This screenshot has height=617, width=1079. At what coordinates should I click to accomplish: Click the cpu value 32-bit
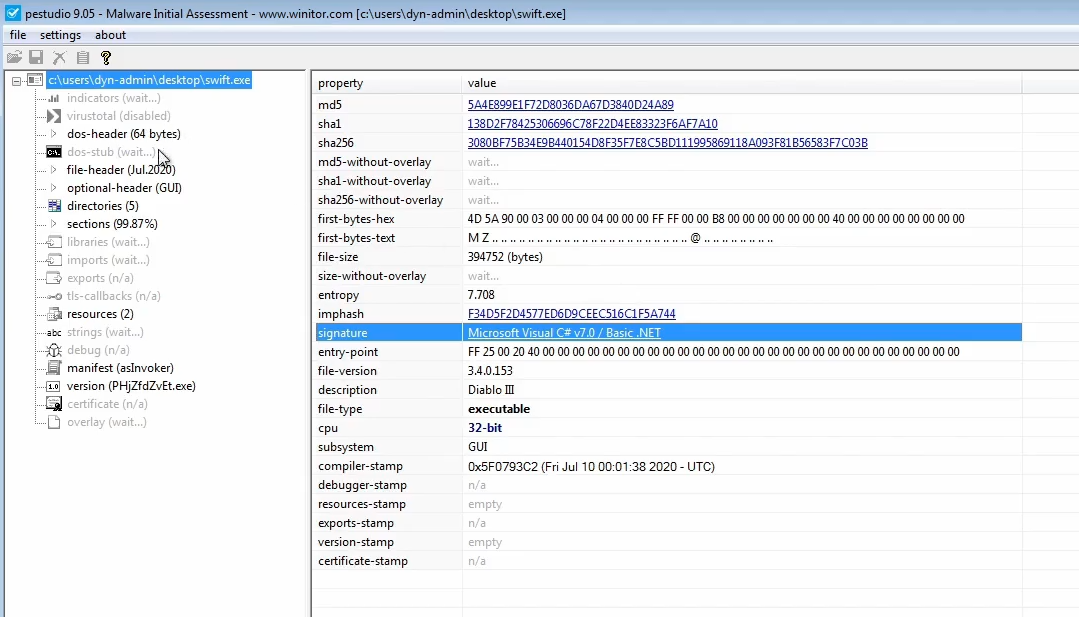tap(485, 428)
